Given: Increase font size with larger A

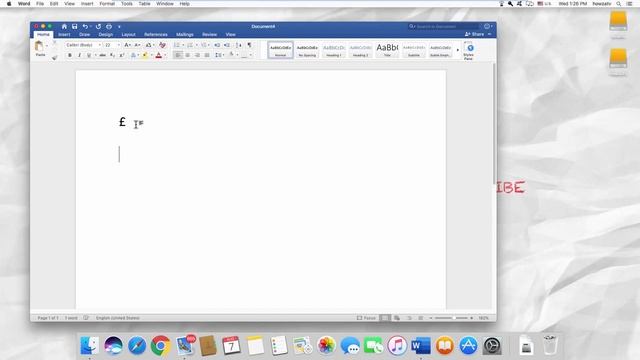Looking at the screenshot, I should coord(127,45).
